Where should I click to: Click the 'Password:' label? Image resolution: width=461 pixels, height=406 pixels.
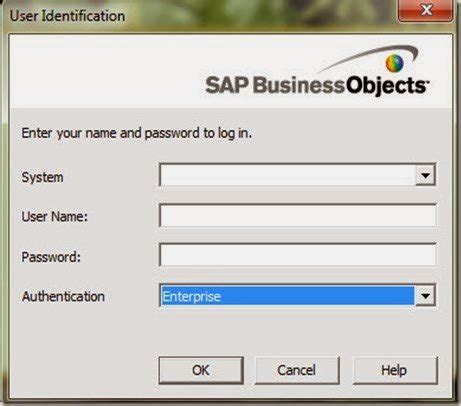51,257
